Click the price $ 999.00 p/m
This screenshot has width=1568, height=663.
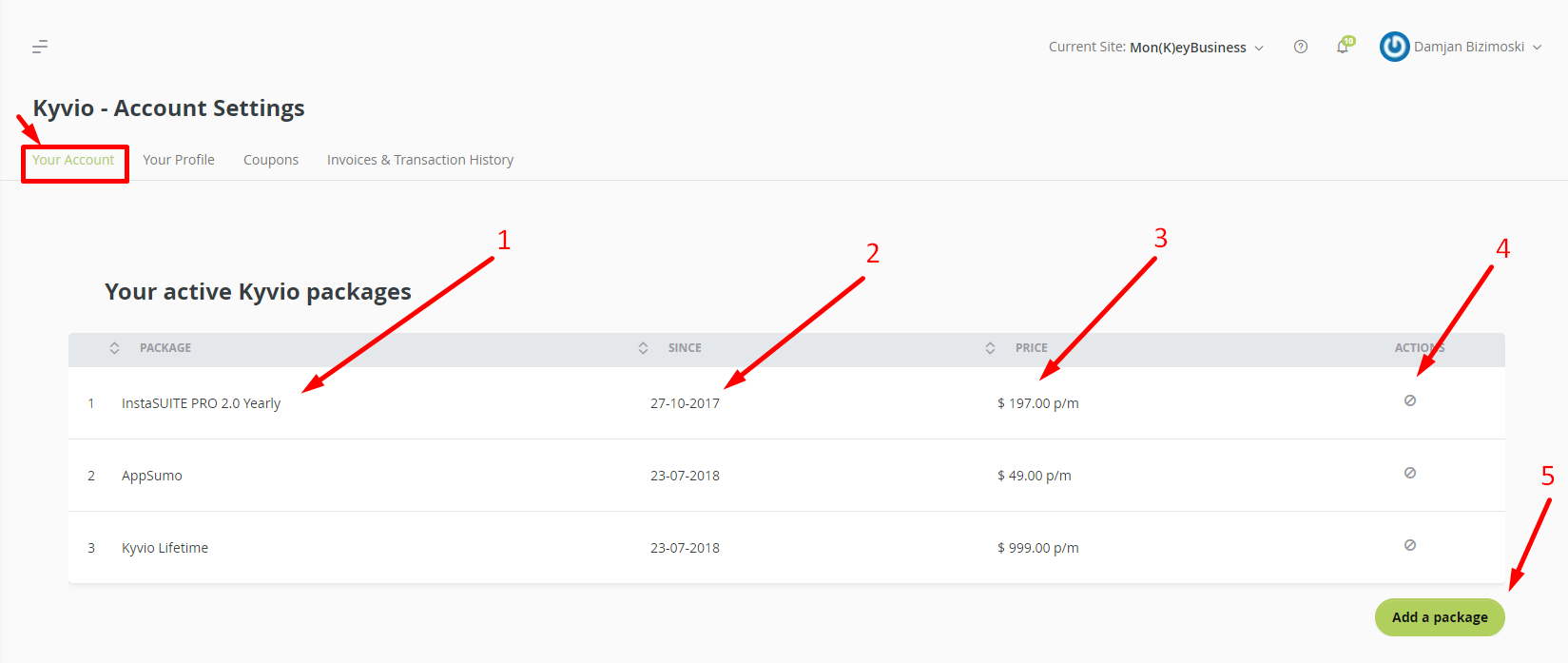(1038, 548)
